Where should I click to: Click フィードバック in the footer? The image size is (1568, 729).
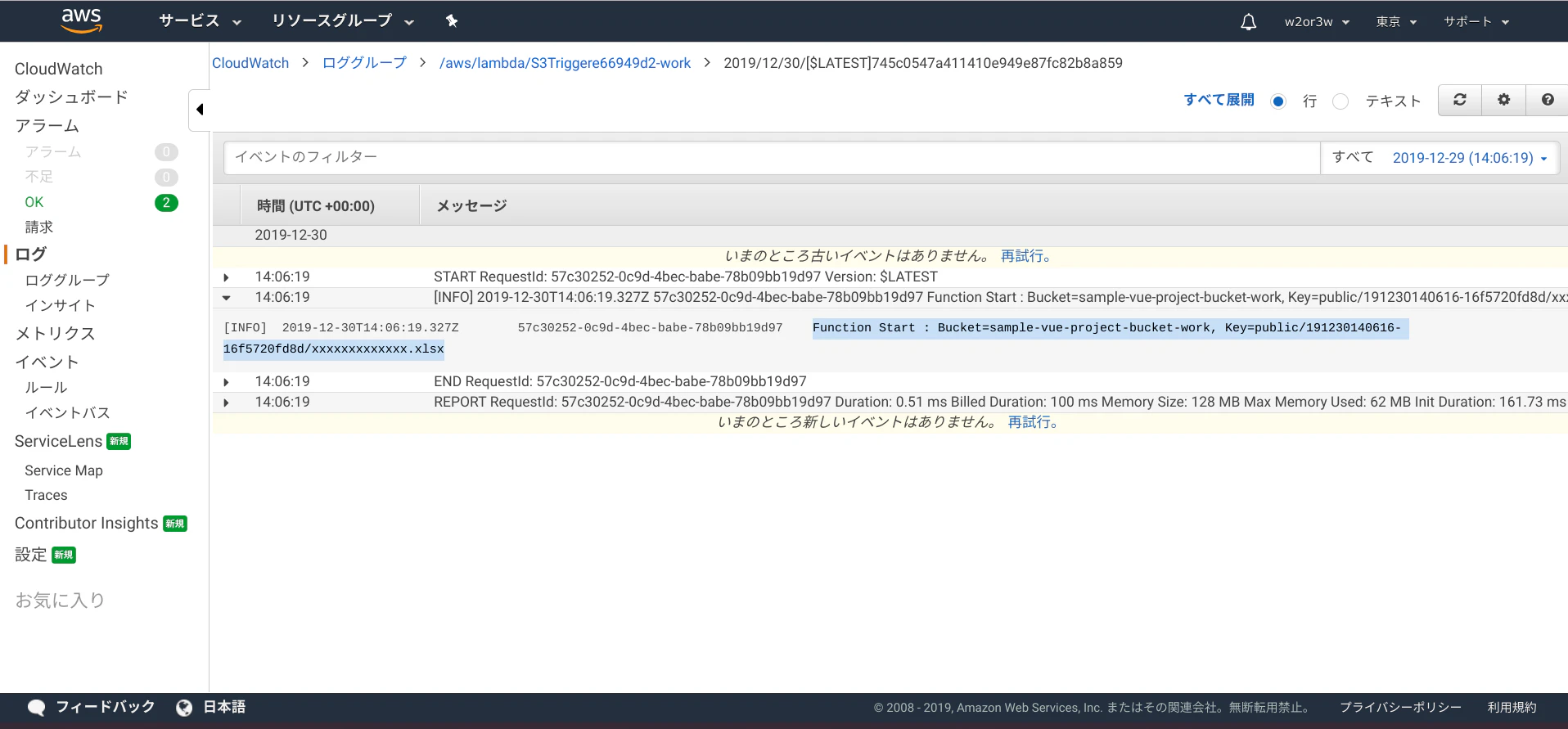pos(105,707)
